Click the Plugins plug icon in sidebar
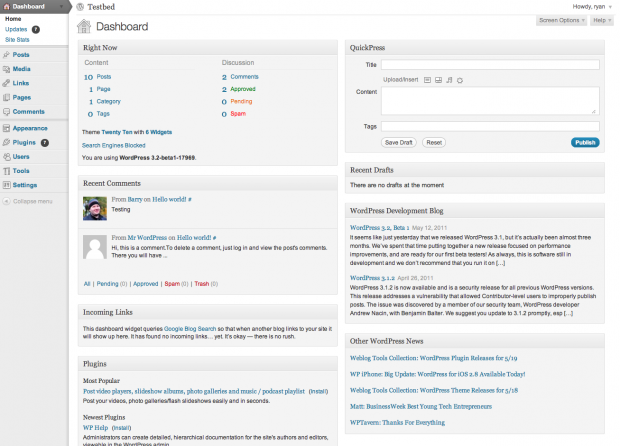The width and height of the screenshot is (620, 446). [x=6, y=143]
